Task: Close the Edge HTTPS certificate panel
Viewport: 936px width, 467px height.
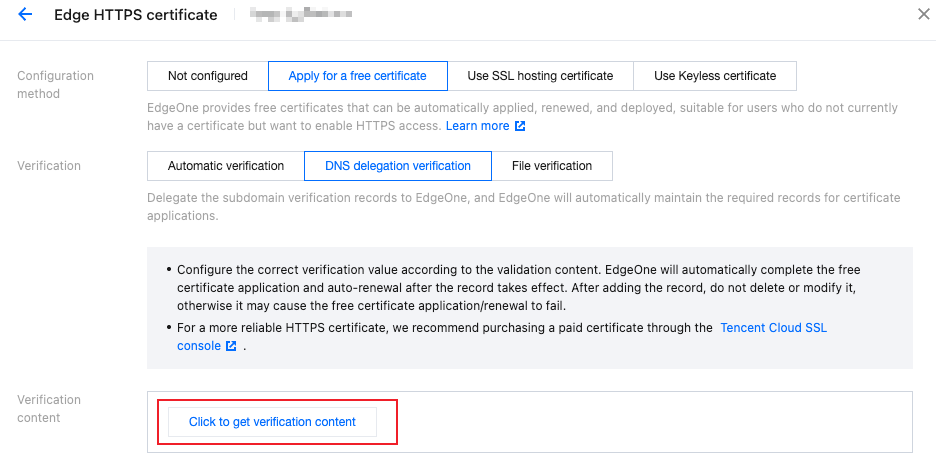Action: click(923, 14)
